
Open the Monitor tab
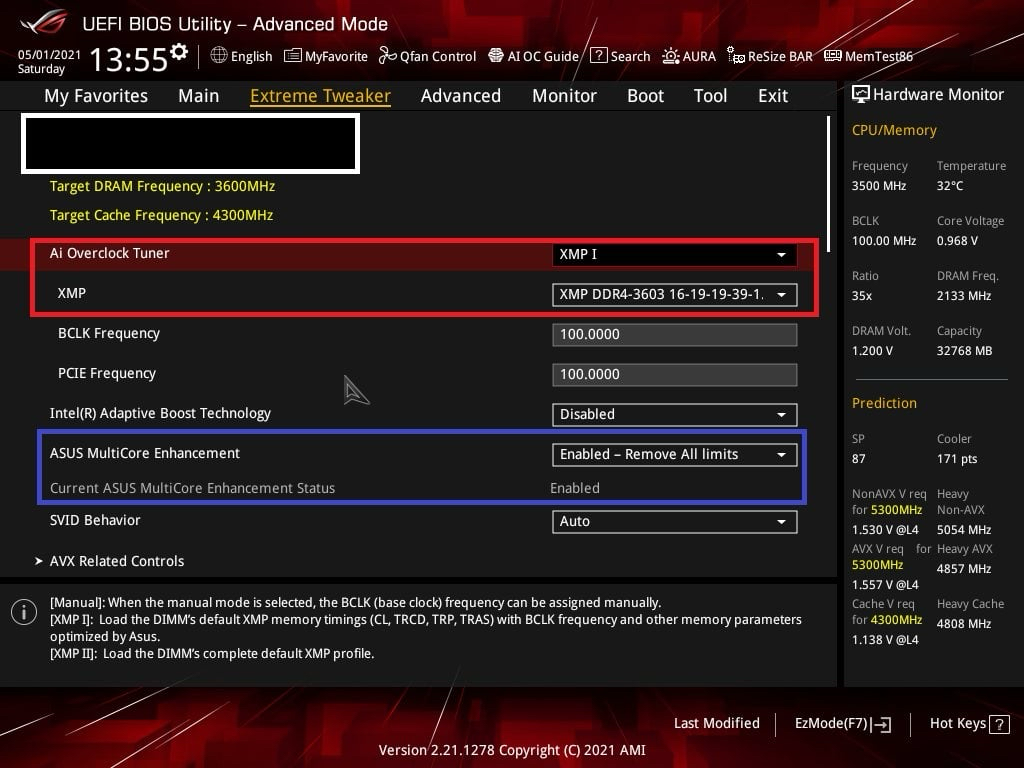(564, 96)
